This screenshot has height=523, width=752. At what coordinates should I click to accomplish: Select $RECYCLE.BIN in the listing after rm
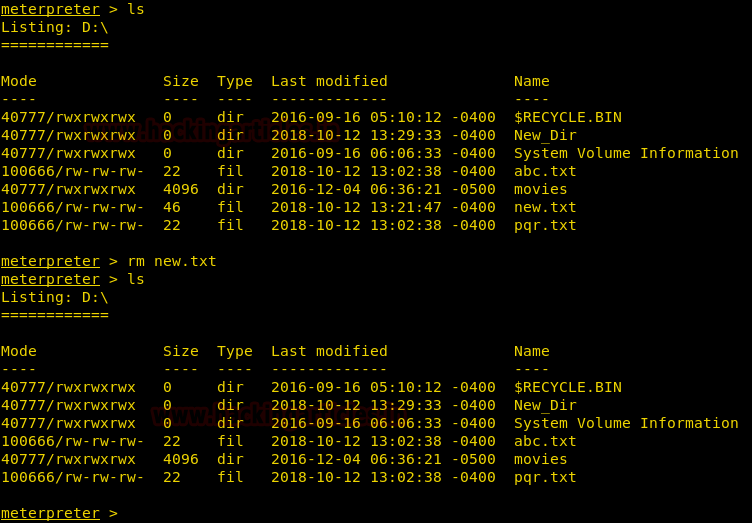(568, 387)
